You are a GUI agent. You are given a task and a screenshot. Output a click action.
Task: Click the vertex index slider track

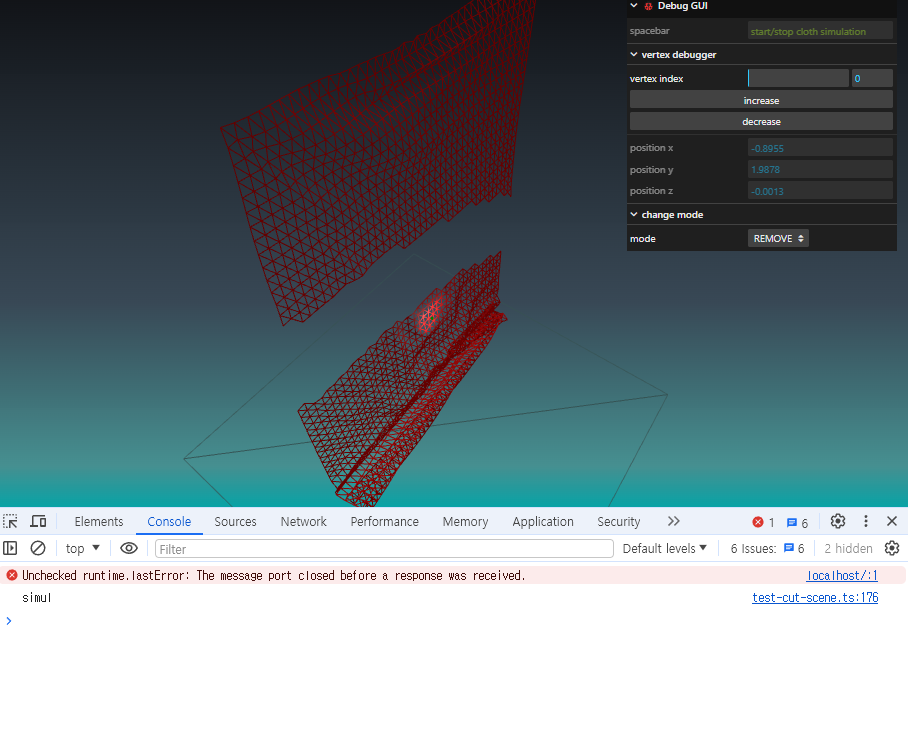[798, 78]
